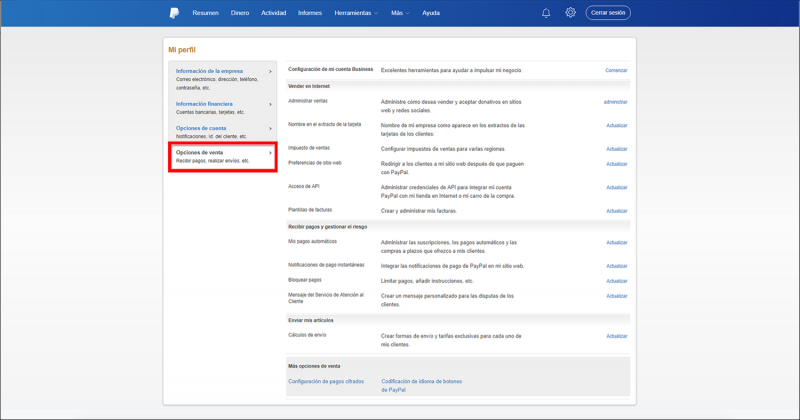
Task: Open Codificación de idioma de botones link
Action: (x=421, y=385)
